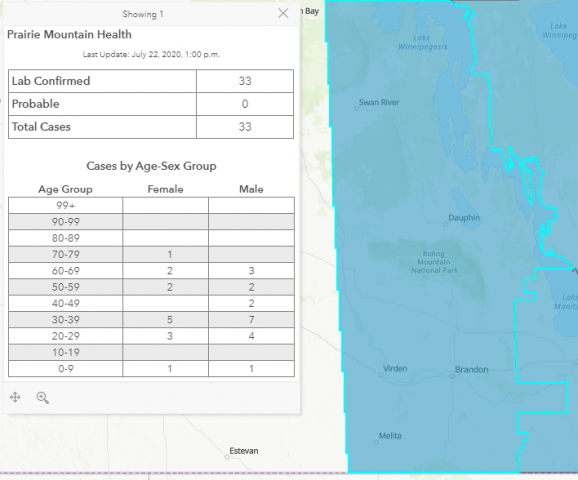578x480 pixels.
Task: Click the Cases by Age-Sex Group heading
Action: [x=151, y=166]
